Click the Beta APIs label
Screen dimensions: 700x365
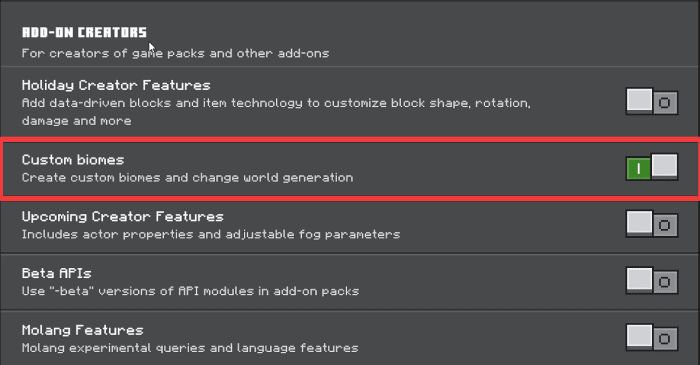coord(57,273)
